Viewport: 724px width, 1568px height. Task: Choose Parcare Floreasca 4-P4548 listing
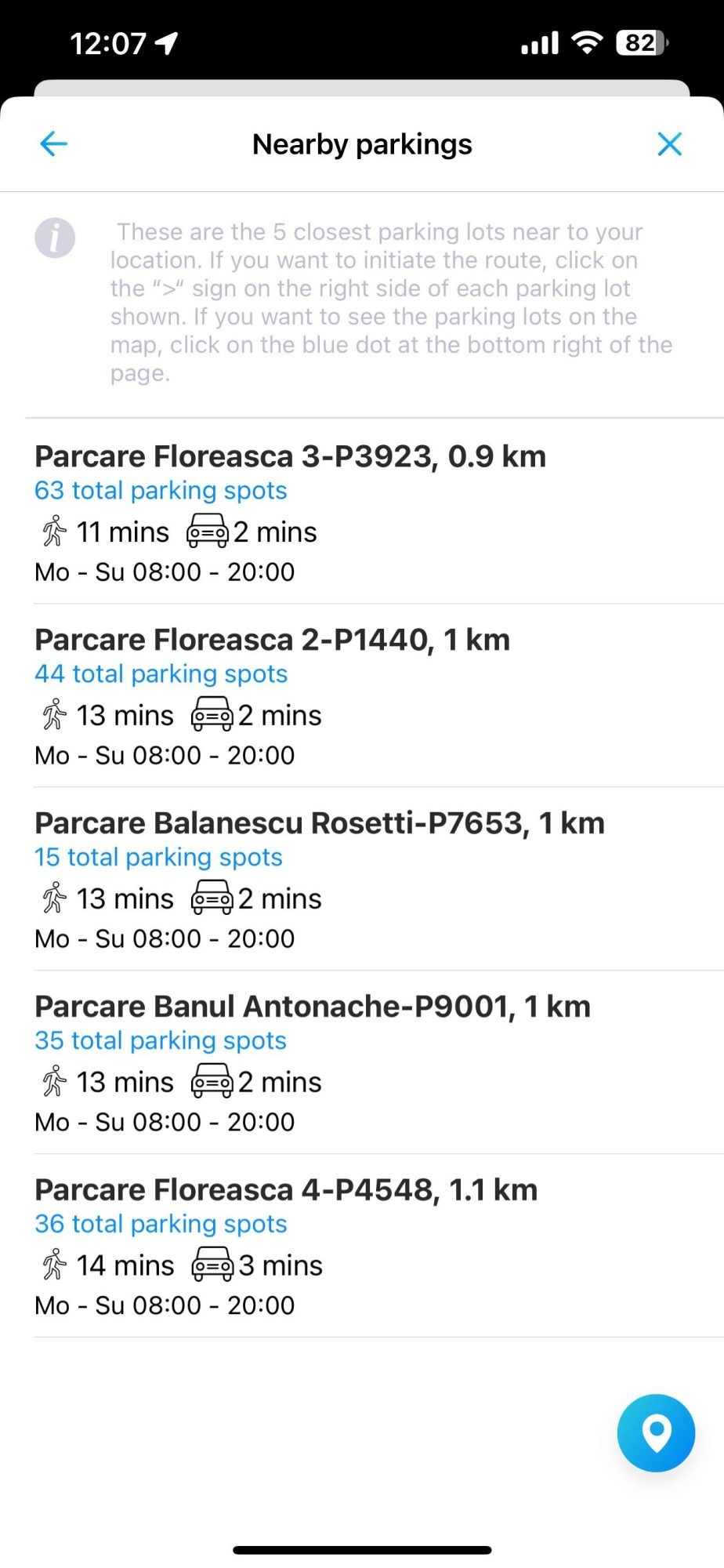coord(286,1190)
